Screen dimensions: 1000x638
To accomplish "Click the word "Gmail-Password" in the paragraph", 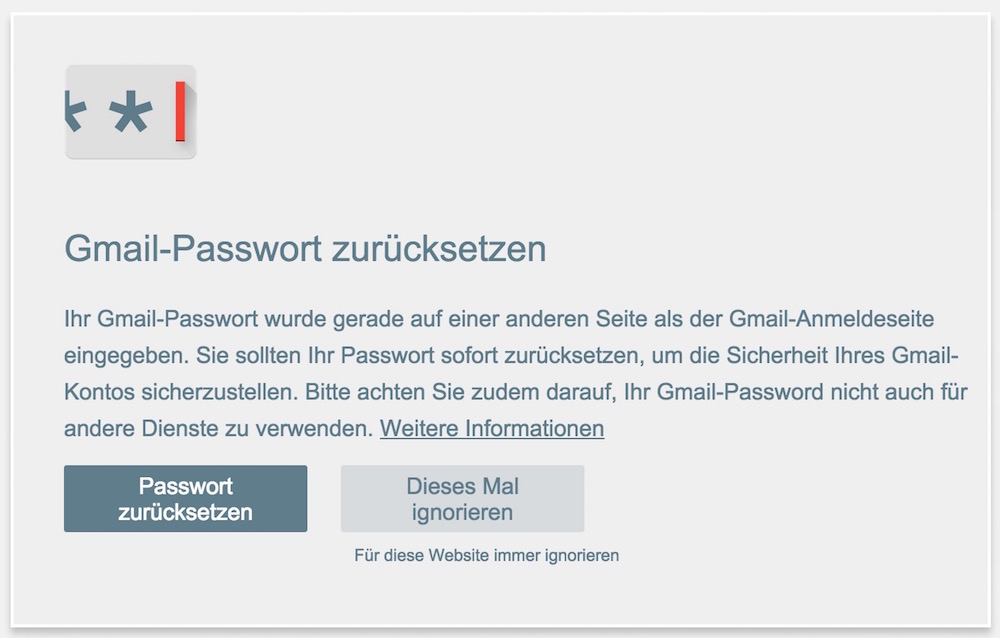I will (725, 393).
